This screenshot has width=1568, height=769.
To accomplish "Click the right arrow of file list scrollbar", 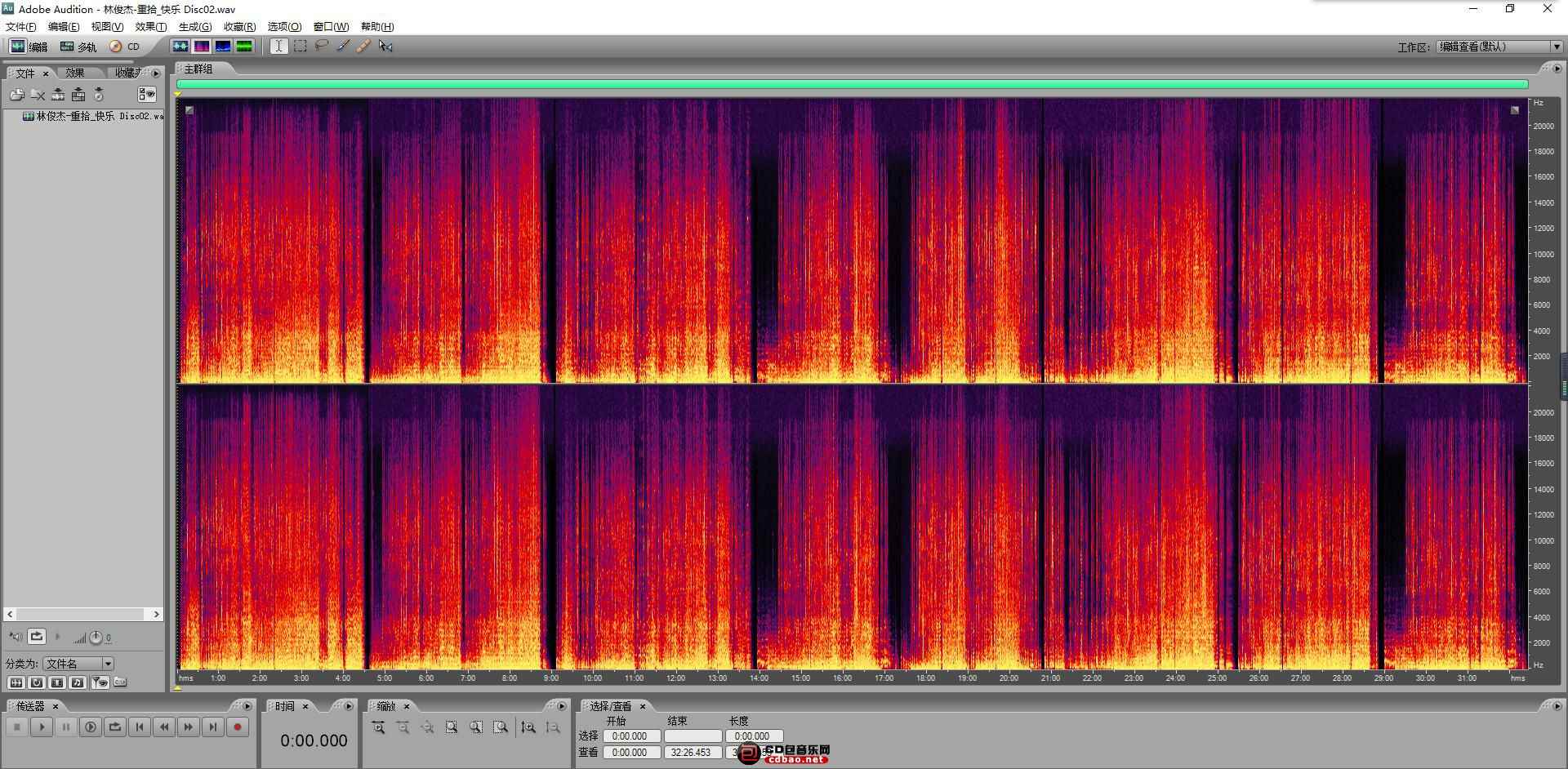I will click(x=157, y=614).
